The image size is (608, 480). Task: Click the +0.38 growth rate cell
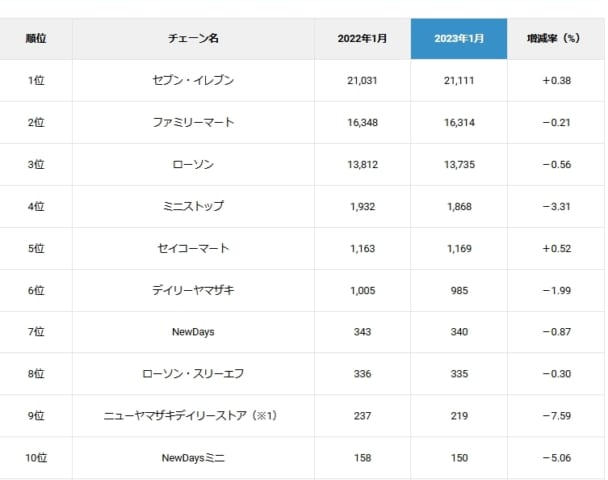click(x=555, y=81)
